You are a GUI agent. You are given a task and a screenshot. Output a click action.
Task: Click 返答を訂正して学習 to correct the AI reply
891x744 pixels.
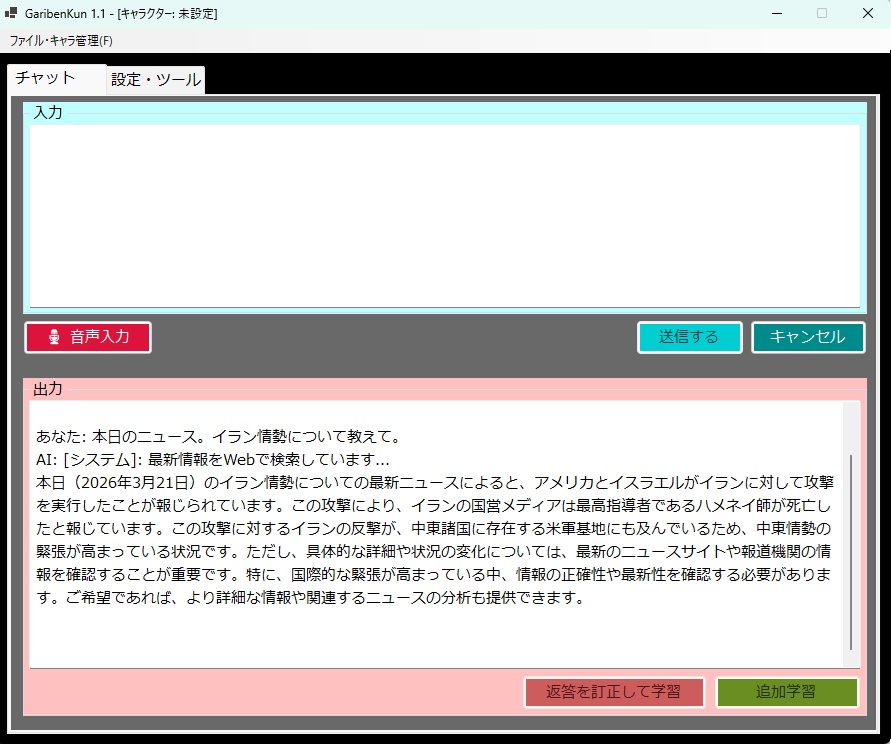click(x=614, y=692)
